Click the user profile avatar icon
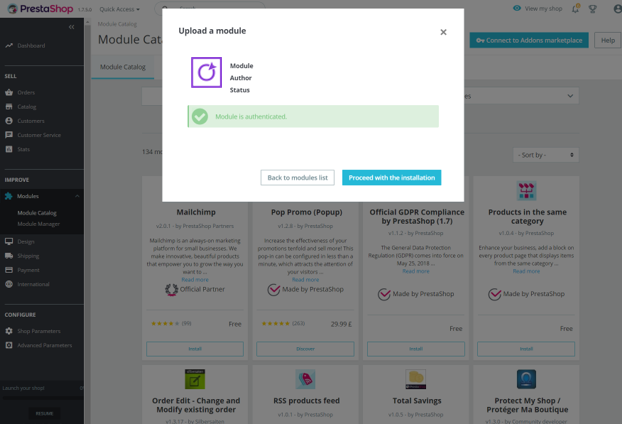Screen dimensions: 625x424 coord(617,9)
